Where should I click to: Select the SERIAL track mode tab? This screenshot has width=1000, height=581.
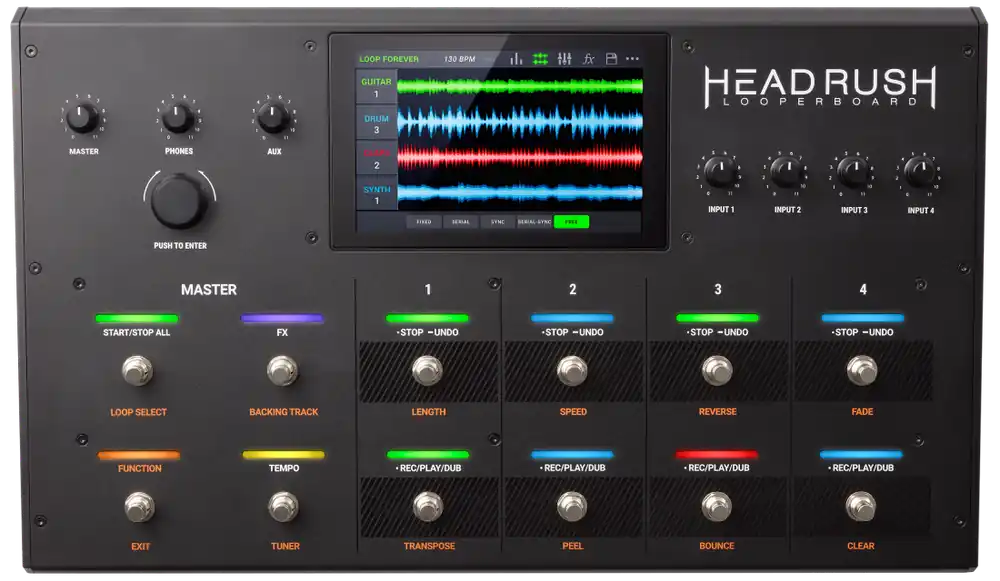(460, 222)
